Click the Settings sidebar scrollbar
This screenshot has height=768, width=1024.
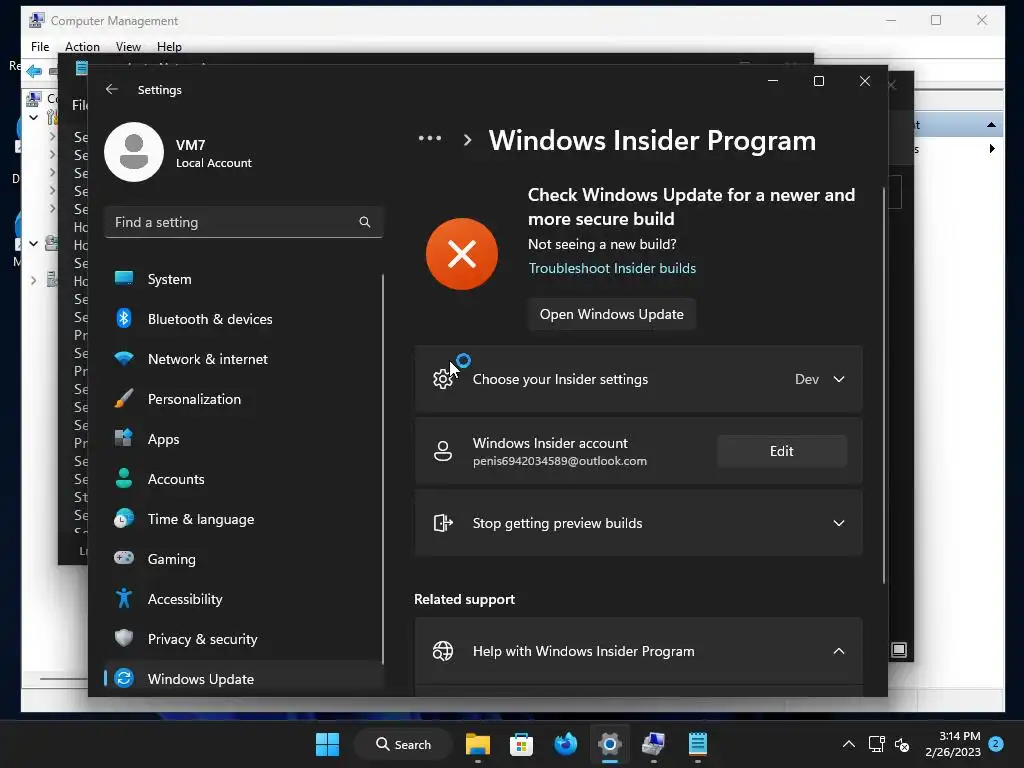point(383,468)
